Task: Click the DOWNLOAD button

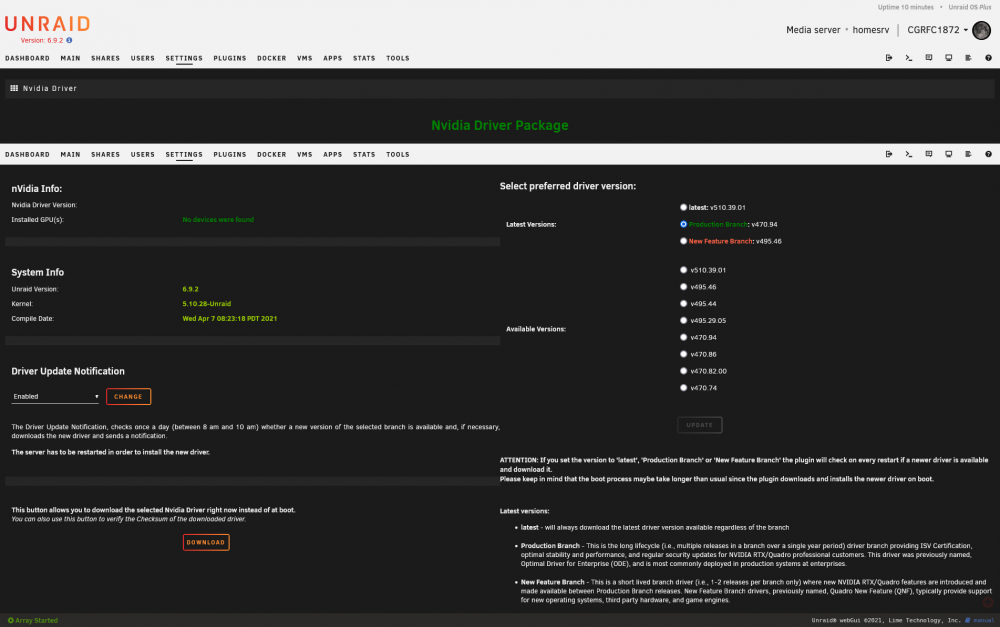Action: click(206, 542)
